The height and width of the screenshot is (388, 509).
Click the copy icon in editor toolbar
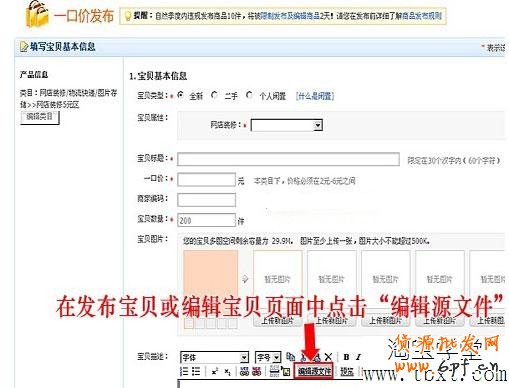pos(290,357)
